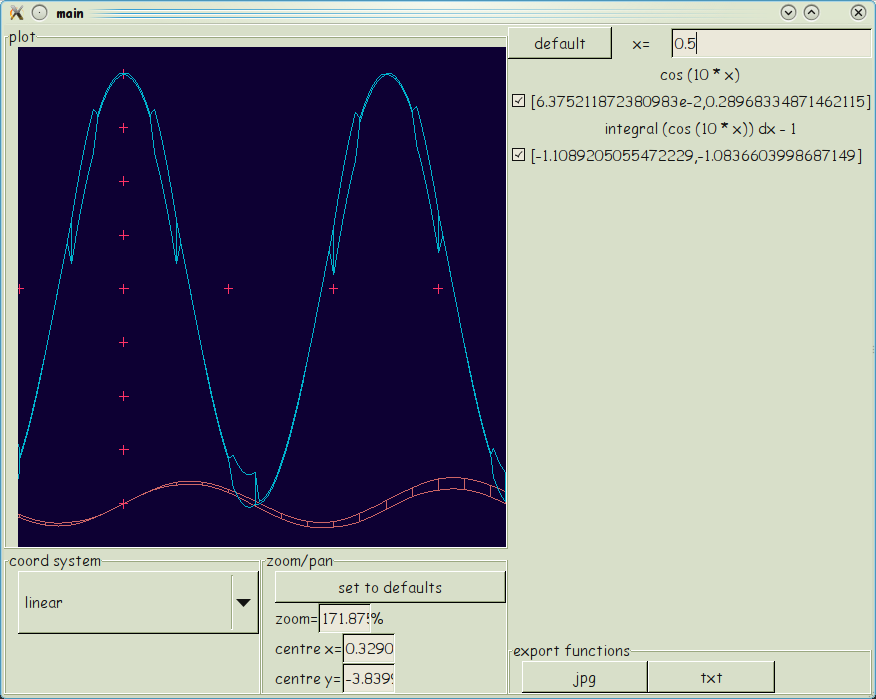The height and width of the screenshot is (699, 876).
Task: Click the centre y input field
Action: pos(368,680)
